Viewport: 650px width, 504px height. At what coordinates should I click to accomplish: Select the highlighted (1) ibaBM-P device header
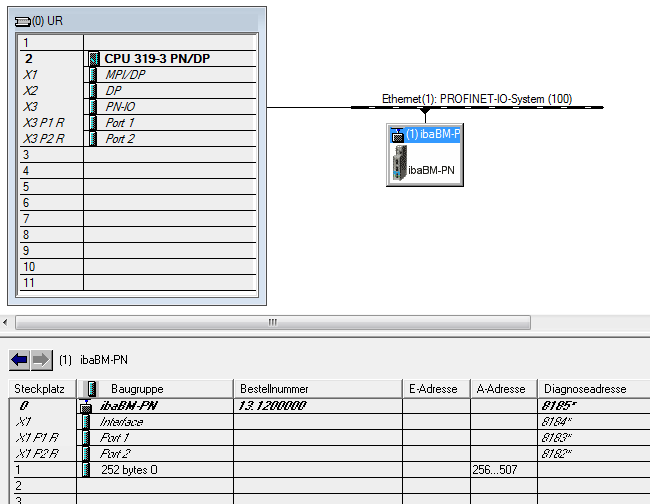pyautogui.click(x=425, y=135)
